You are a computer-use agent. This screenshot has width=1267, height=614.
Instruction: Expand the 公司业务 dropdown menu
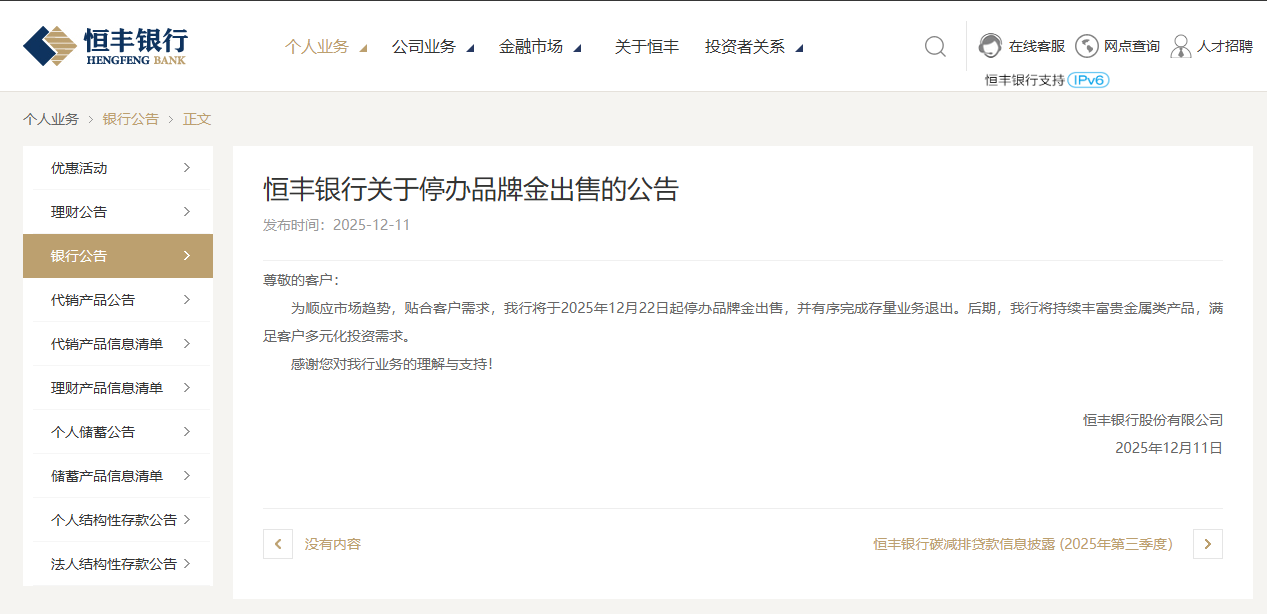coord(433,47)
